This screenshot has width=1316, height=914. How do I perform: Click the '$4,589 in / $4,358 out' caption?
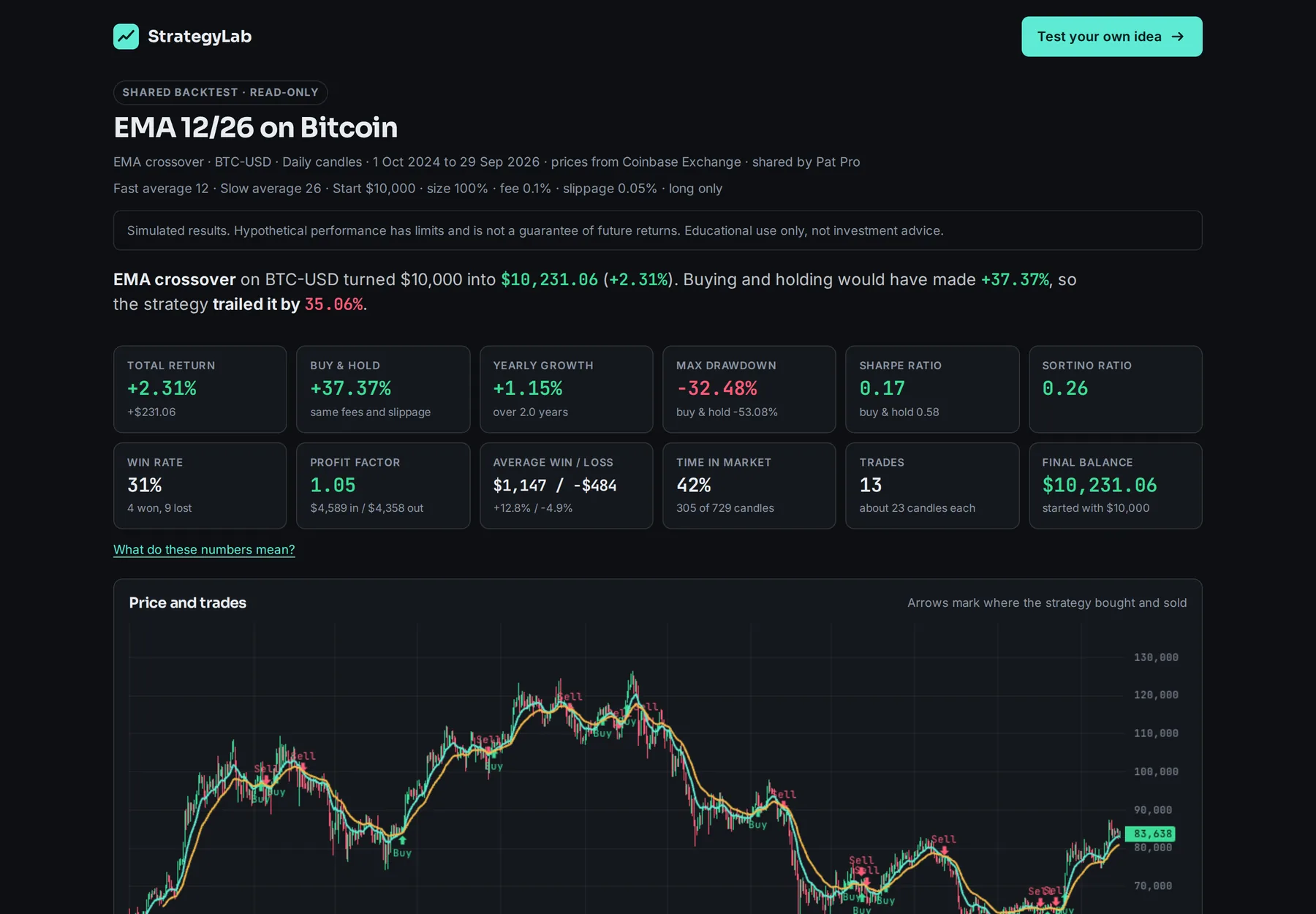[x=366, y=508]
